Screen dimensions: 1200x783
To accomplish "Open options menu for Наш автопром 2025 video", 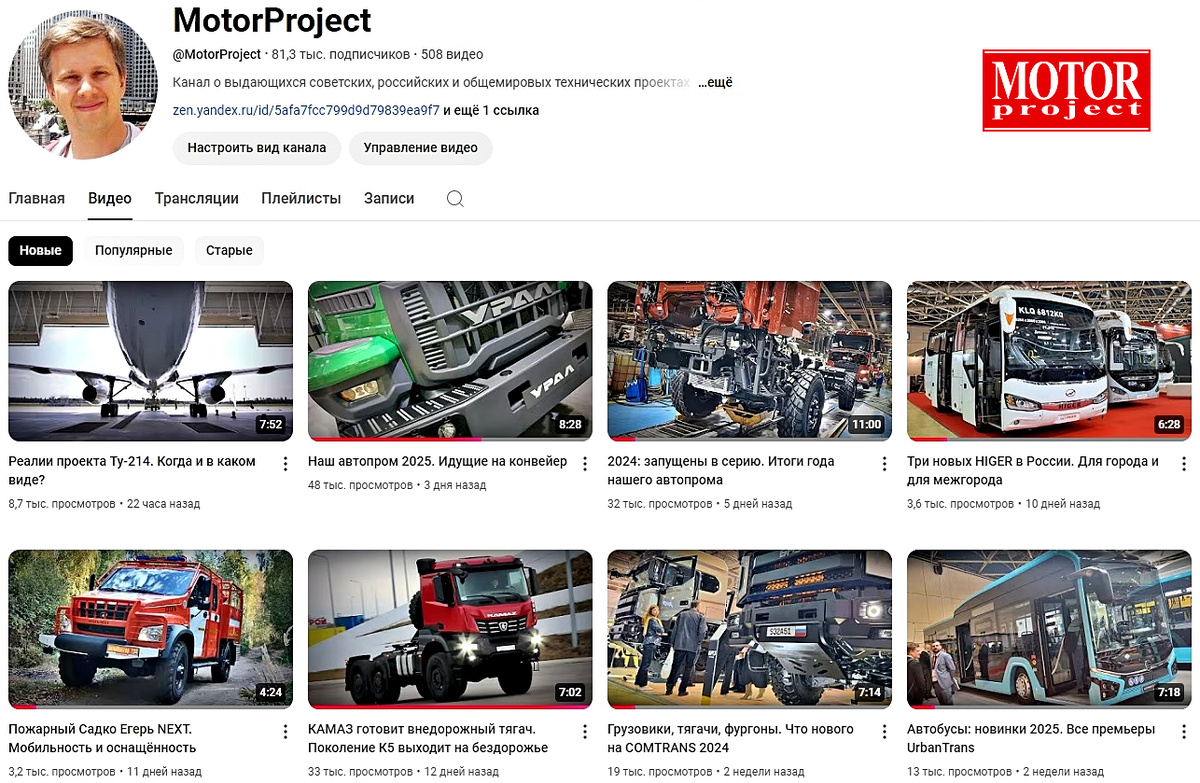I will (585, 463).
